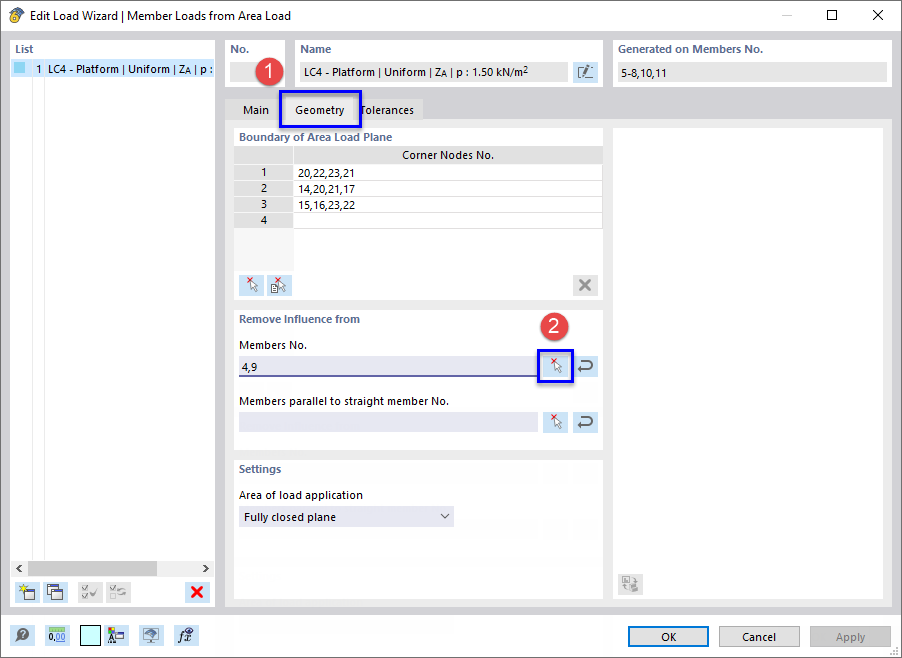Viewport: 902px width, 658px height.
Task: Open the units and decimal places settings
Action: tap(56, 636)
